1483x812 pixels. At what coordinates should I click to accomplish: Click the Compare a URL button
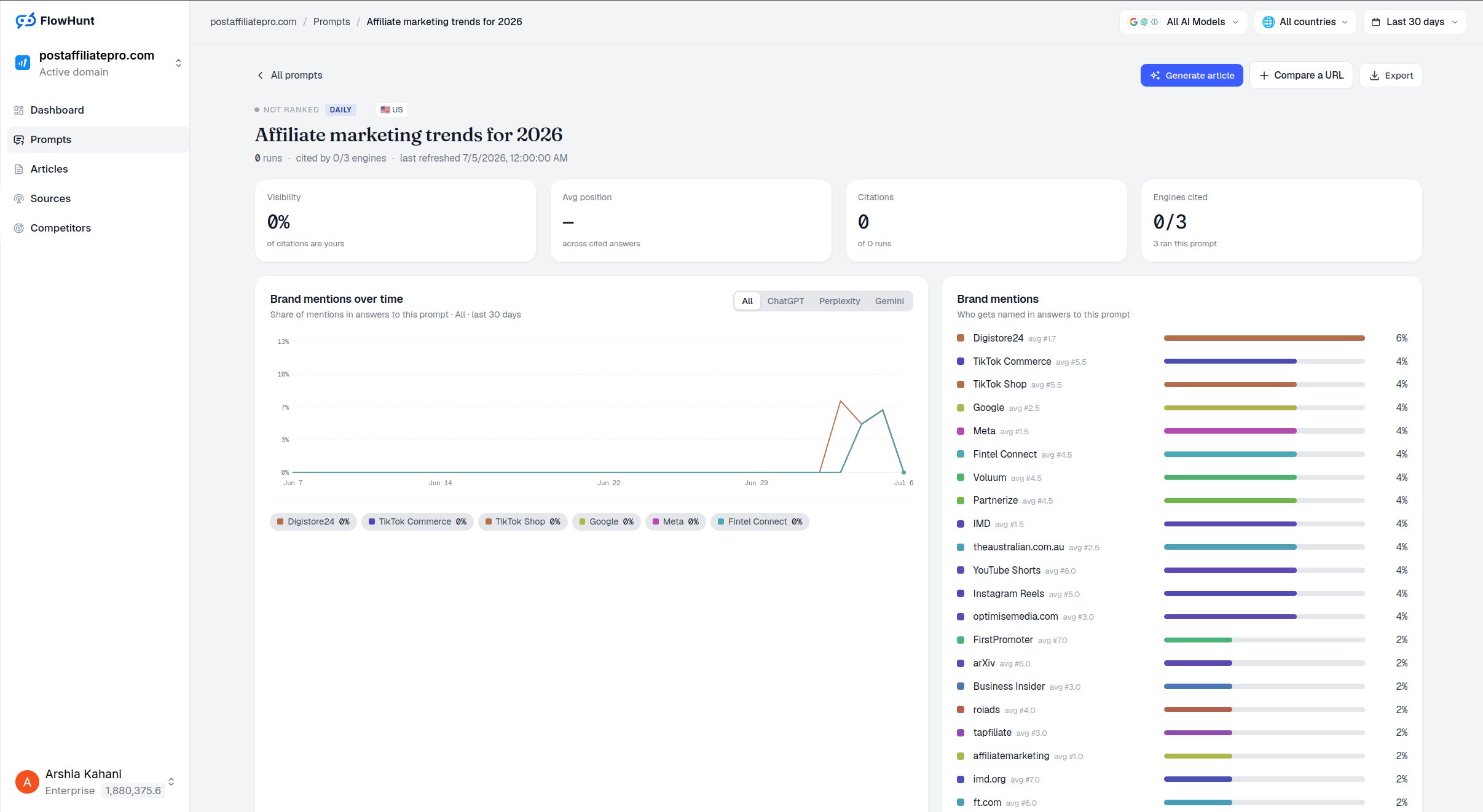point(1301,75)
